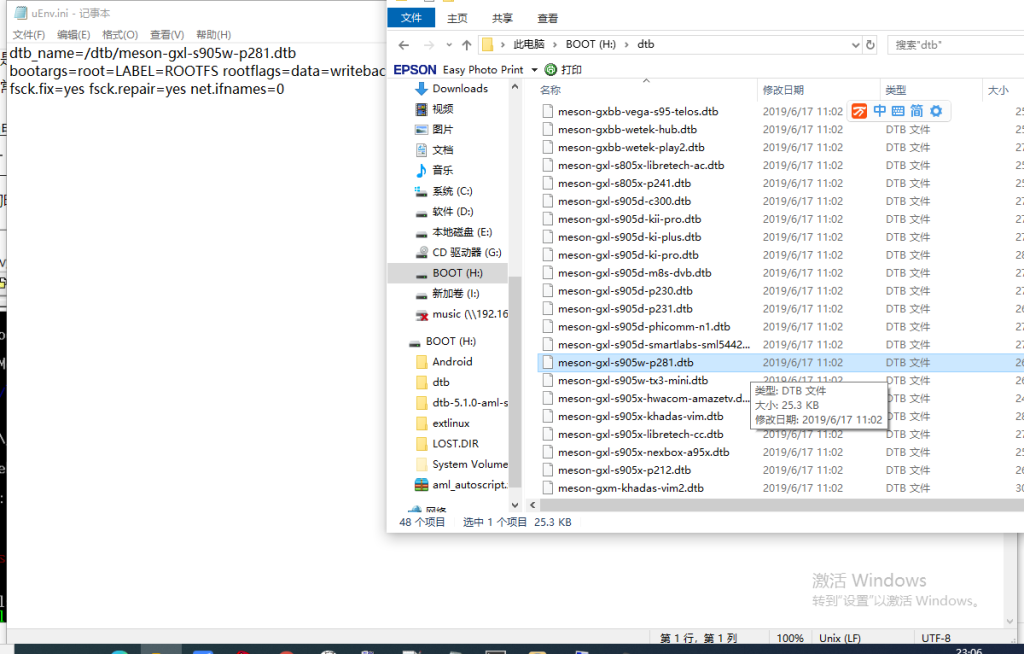This screenshot has width=1024, height=654.
Task: Expand the address bar history dropdown
Action: pyautogui.click(x=854, y=45)
